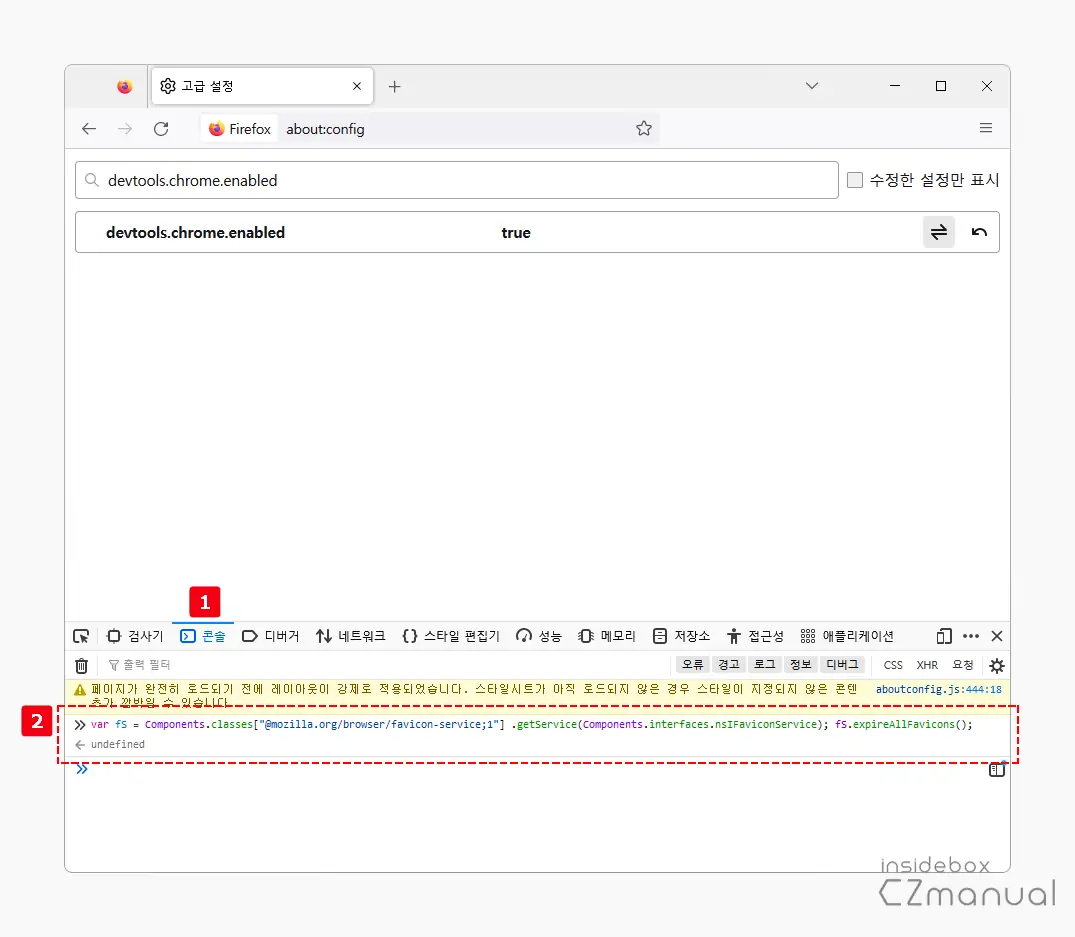
Task: Bookmark this page with star icon
Action: [x=643, y=129]
